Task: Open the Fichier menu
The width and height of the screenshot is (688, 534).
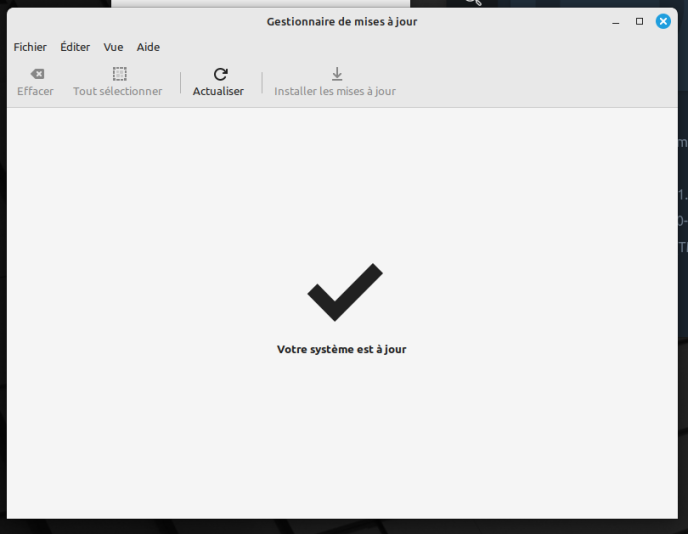Action: [30, 47]
